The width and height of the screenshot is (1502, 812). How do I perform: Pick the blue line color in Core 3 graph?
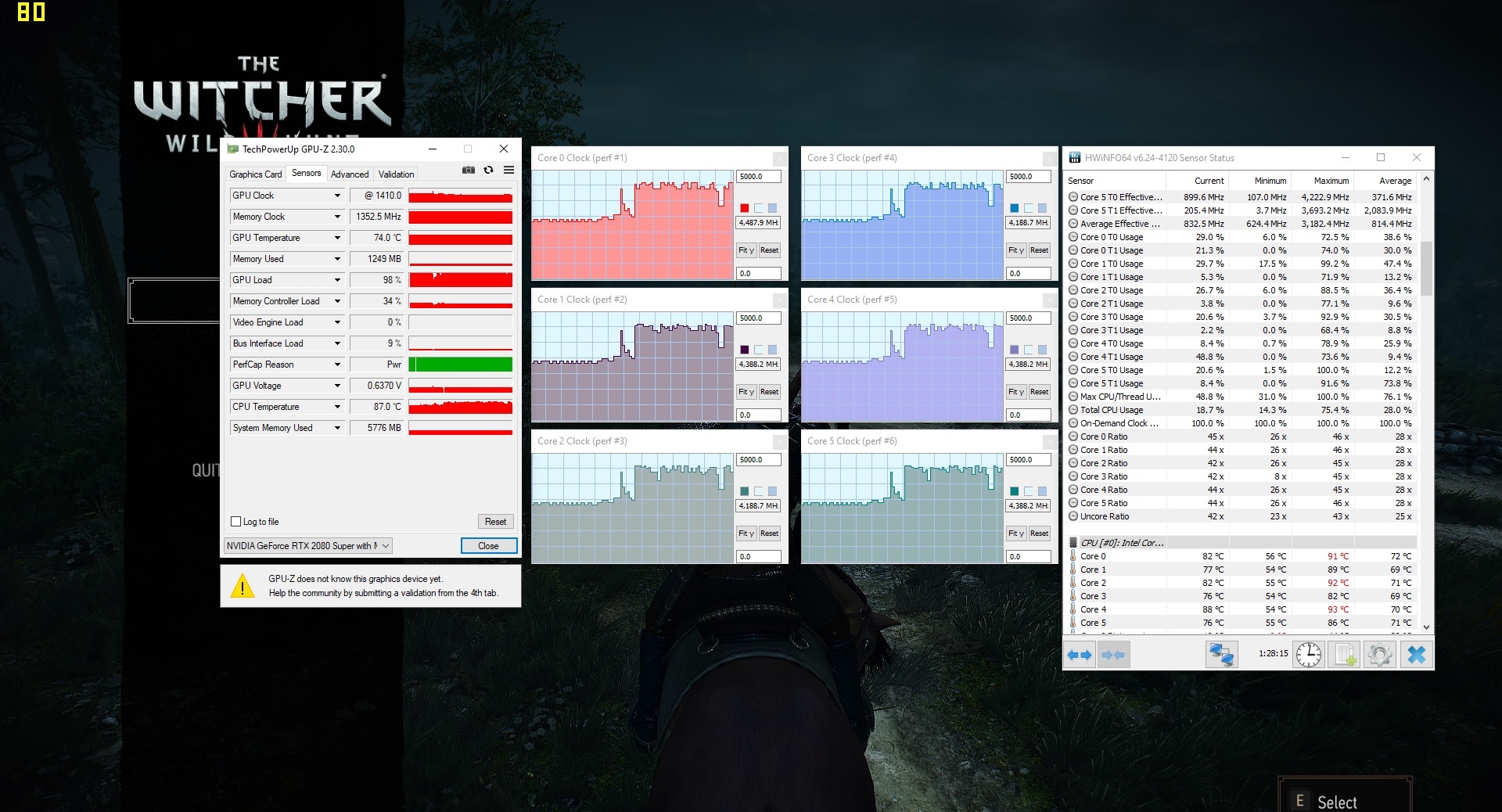(x=1015, y=208)
